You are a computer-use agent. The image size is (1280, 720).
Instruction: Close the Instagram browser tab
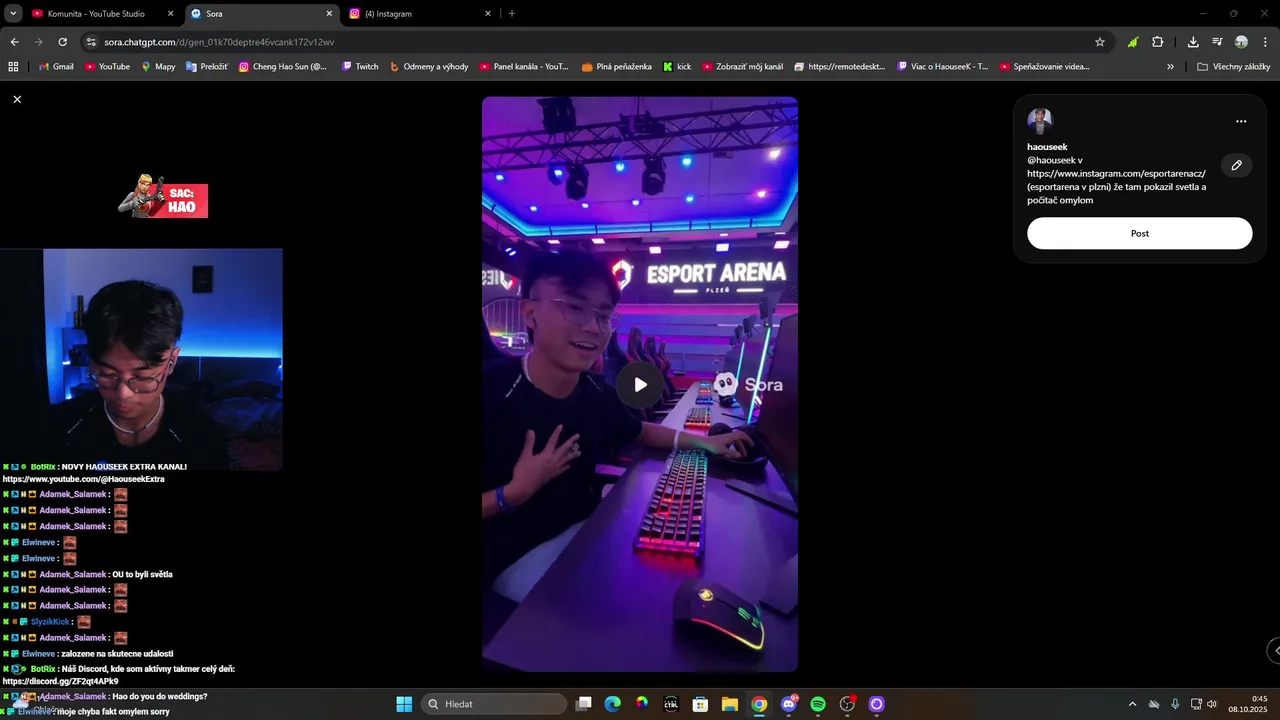(488, 14)
